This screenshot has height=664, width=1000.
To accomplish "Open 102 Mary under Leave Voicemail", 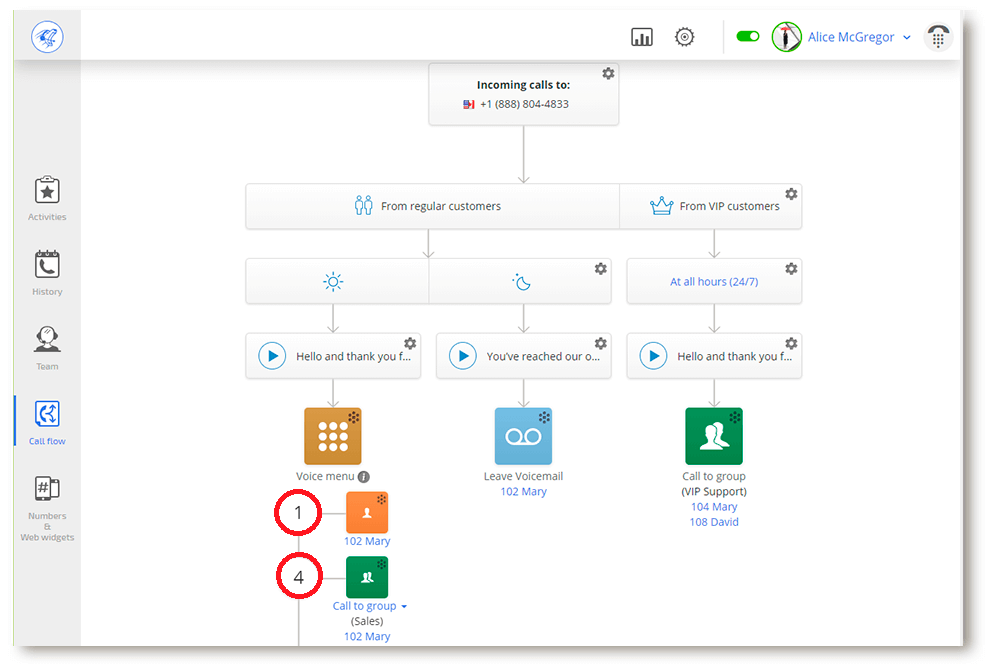I will (524, 492).
